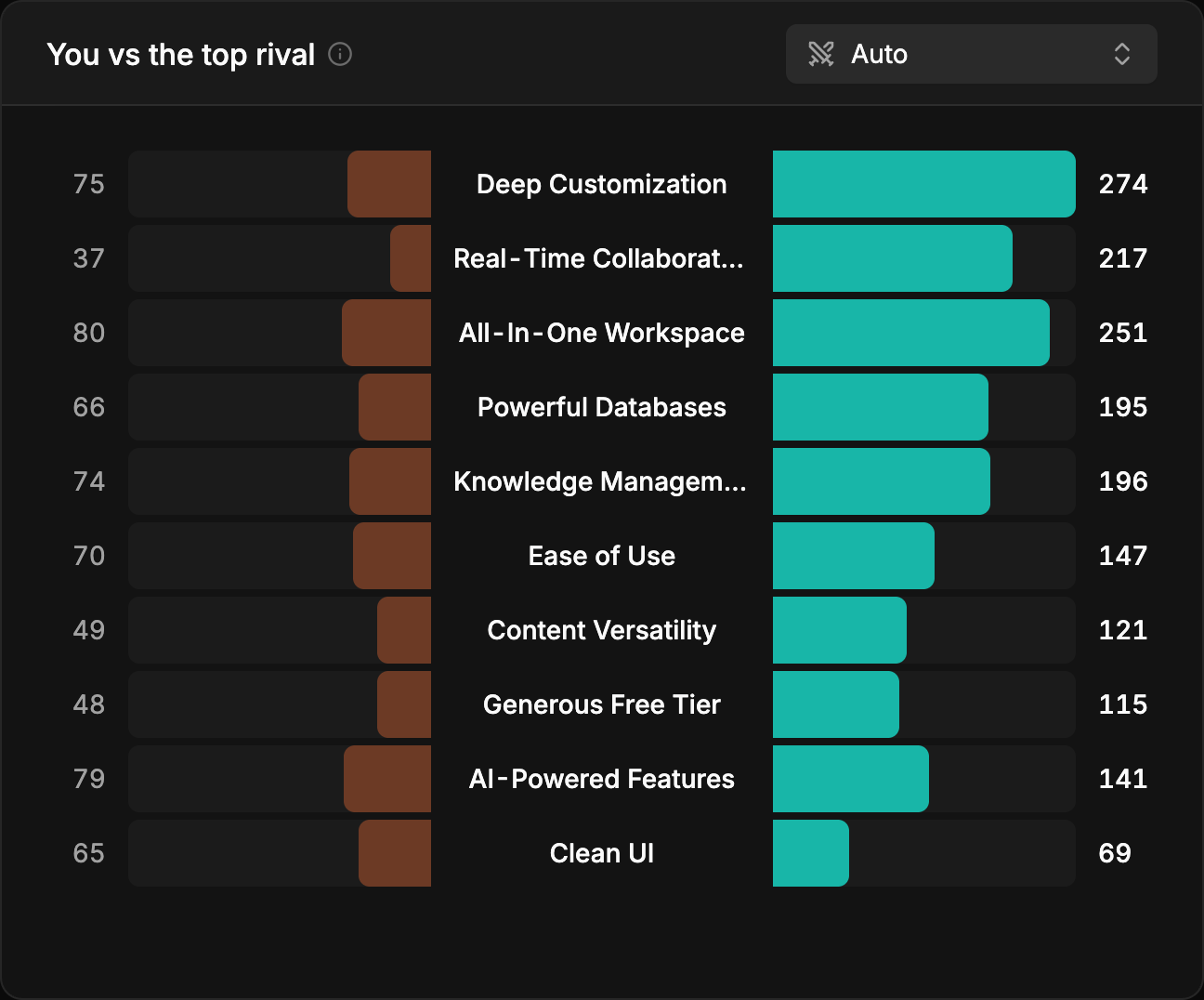
Task: Click the teal bar for Powerful Databases
Action: [881, 407]
